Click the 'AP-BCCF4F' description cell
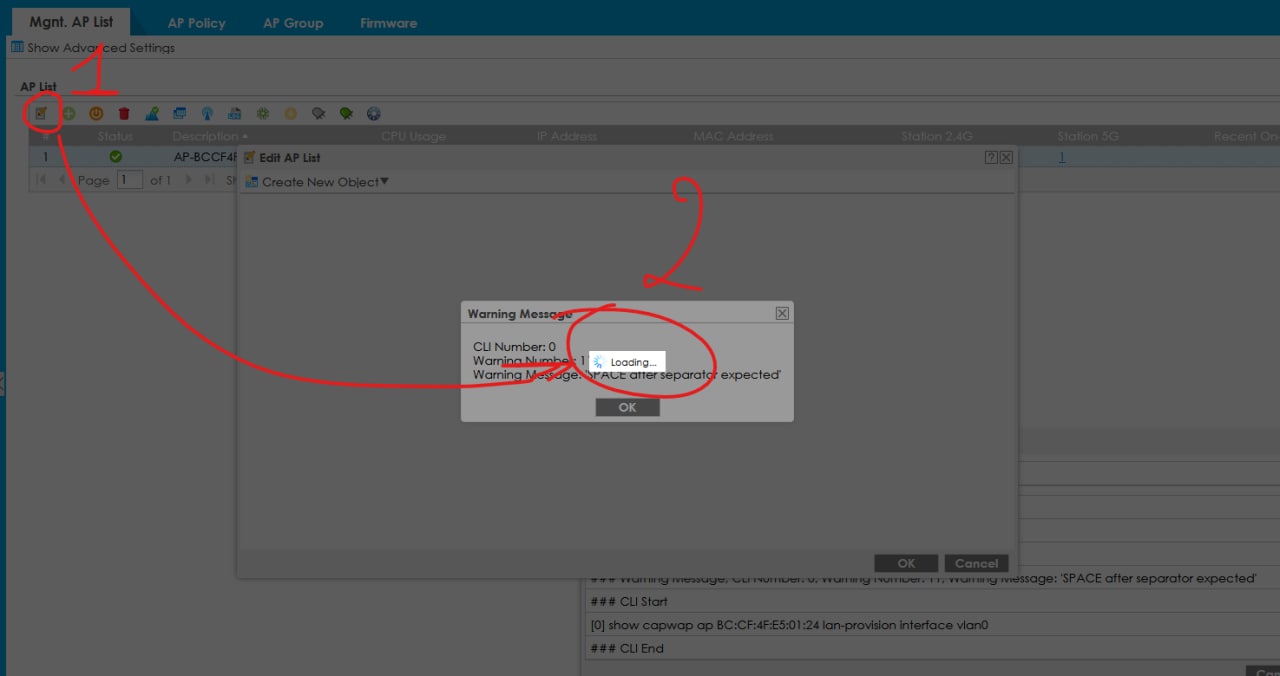The image size is (1280, 676). click(205, 157)
